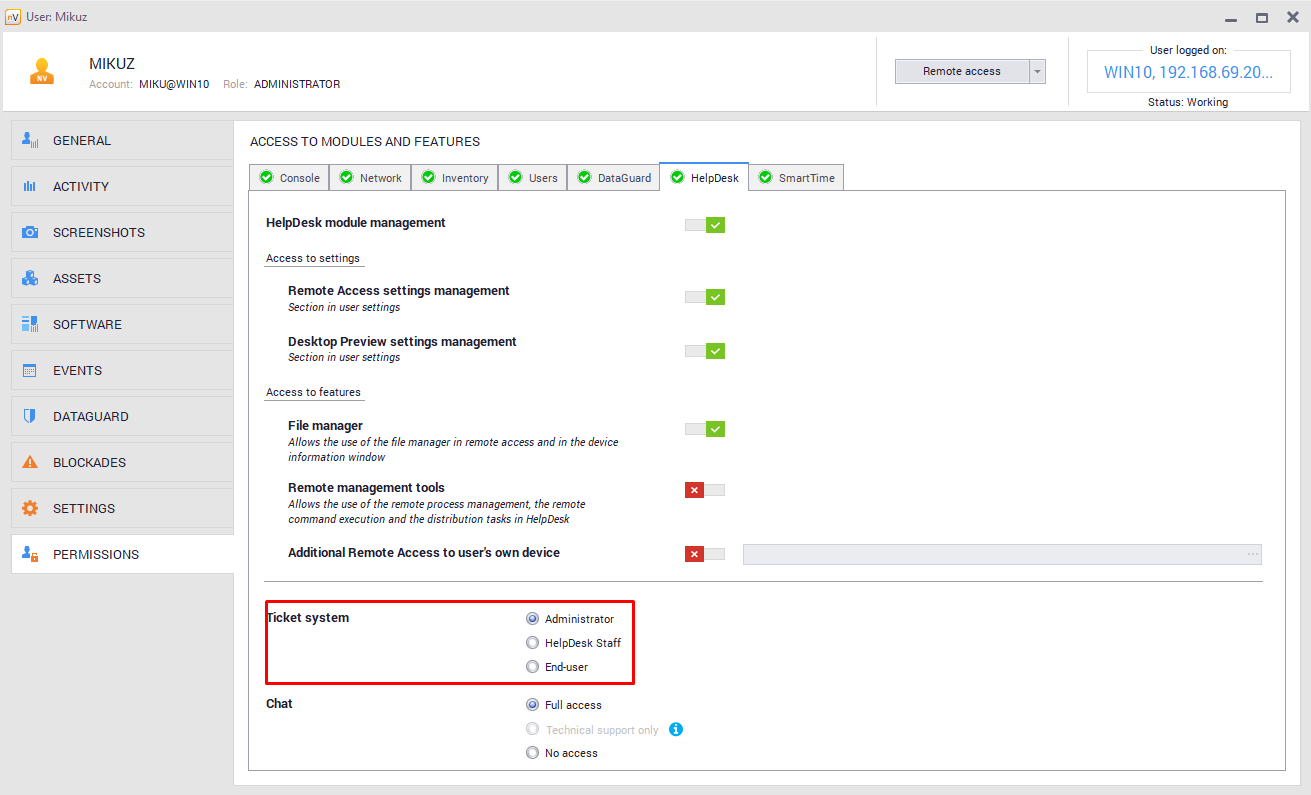Click the Settings gear icon in sidebar
The image size is (1311, 795).
click(x=30, y=508)
